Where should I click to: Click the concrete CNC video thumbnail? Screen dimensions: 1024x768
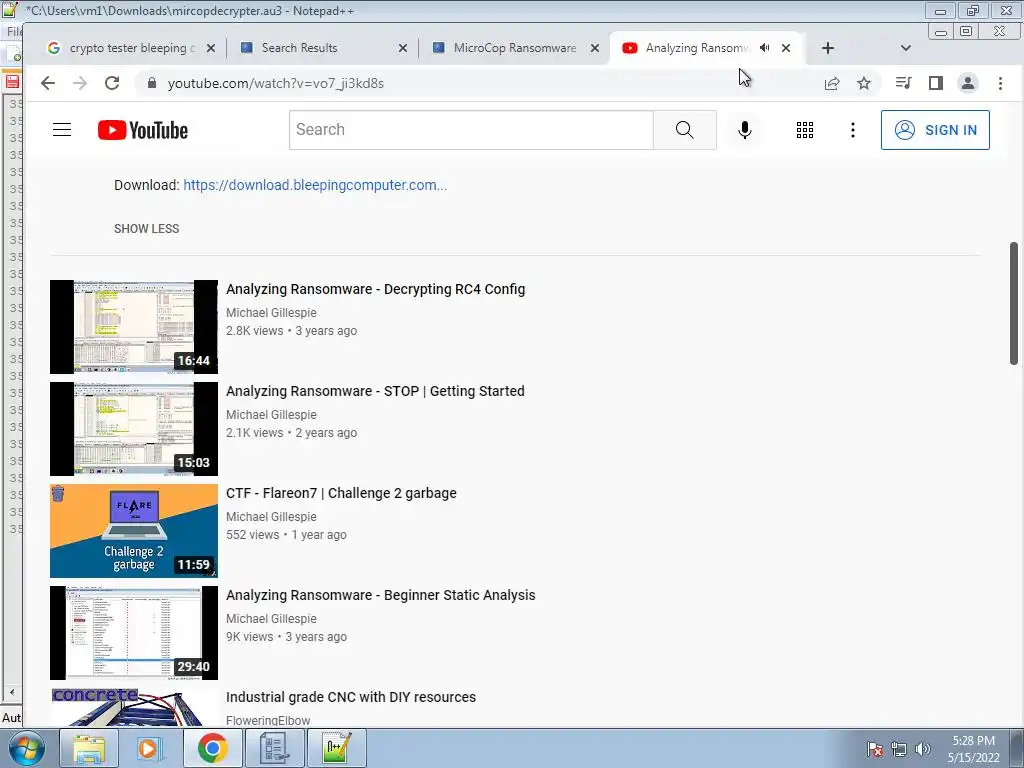134,707
